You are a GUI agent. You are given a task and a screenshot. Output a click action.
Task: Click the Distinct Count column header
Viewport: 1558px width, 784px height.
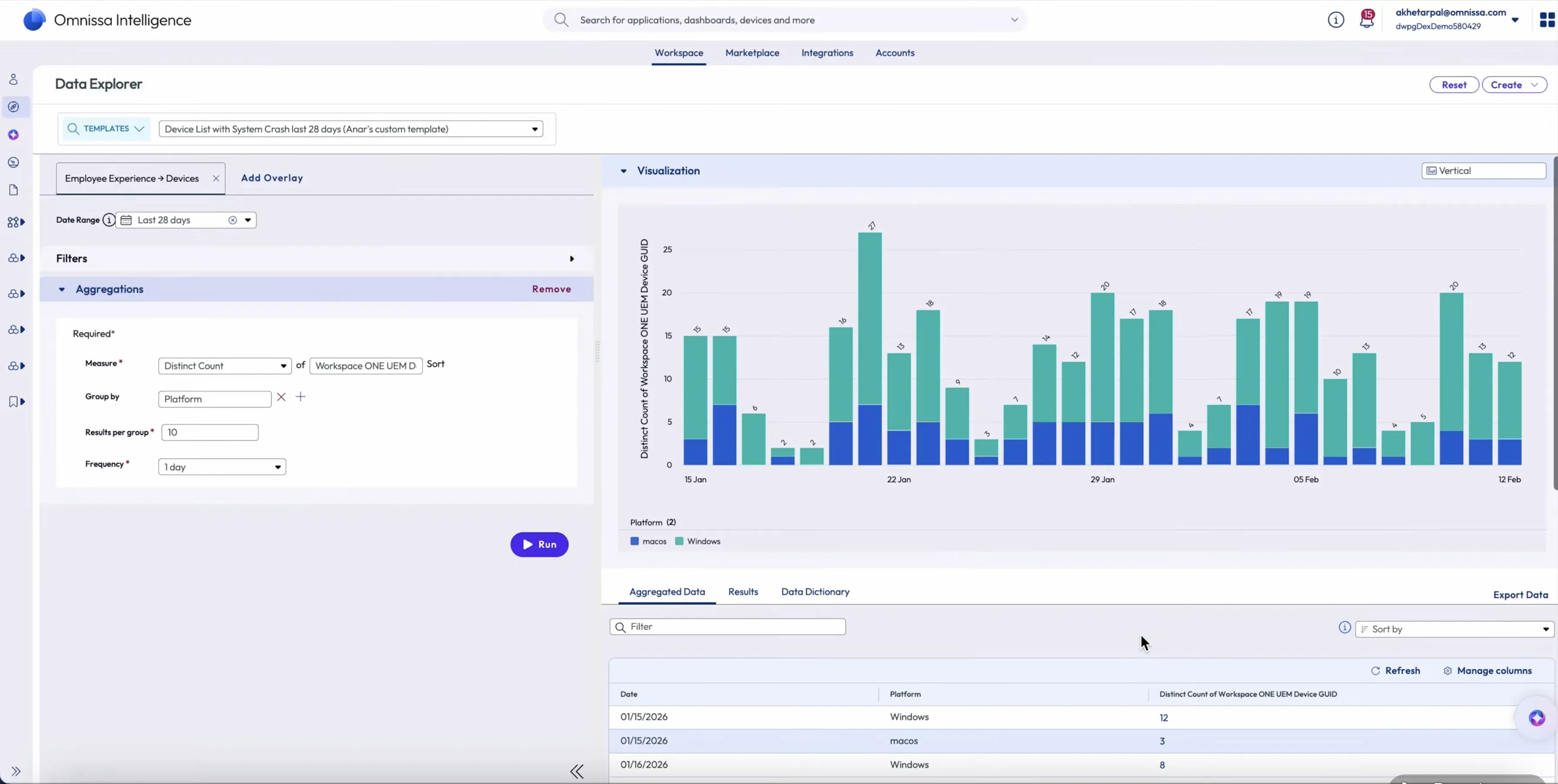click(1248, 694)
